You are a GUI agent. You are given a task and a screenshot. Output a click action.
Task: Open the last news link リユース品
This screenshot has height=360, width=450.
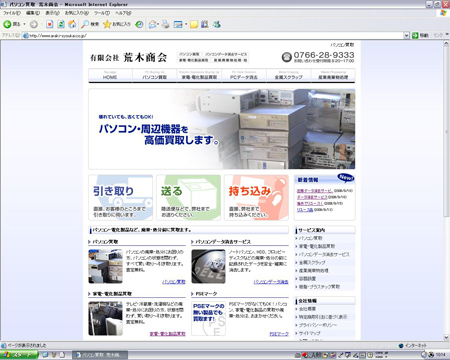coord(305,210)
